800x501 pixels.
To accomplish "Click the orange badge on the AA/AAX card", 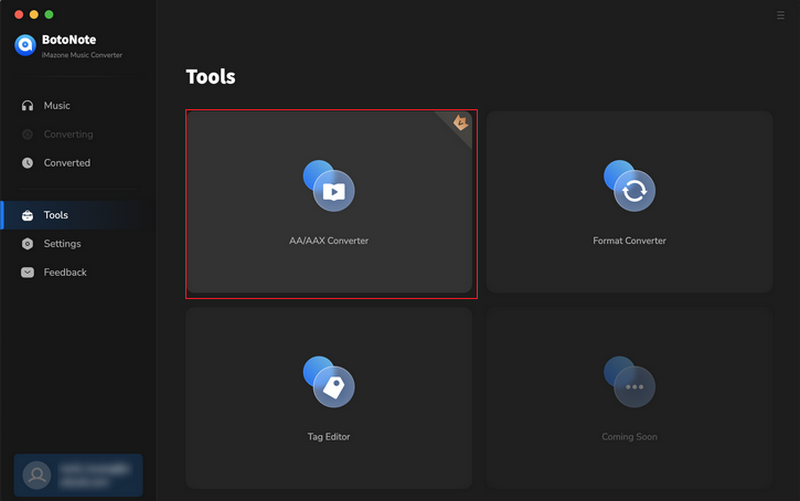I will click(x=461, y=123).
